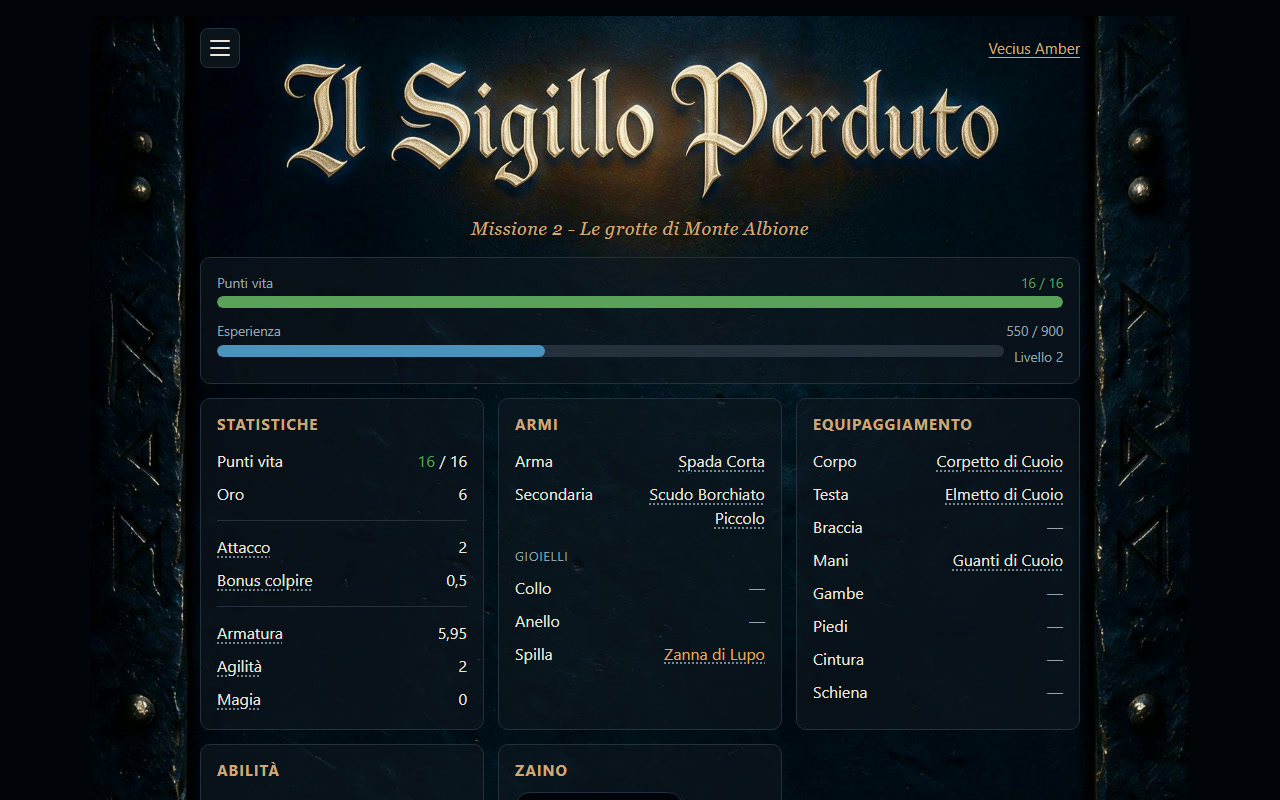Click the empty Braccia slot dash
The width and height of the screenshot is (1280, 800).
click(x=1054, y=528)
